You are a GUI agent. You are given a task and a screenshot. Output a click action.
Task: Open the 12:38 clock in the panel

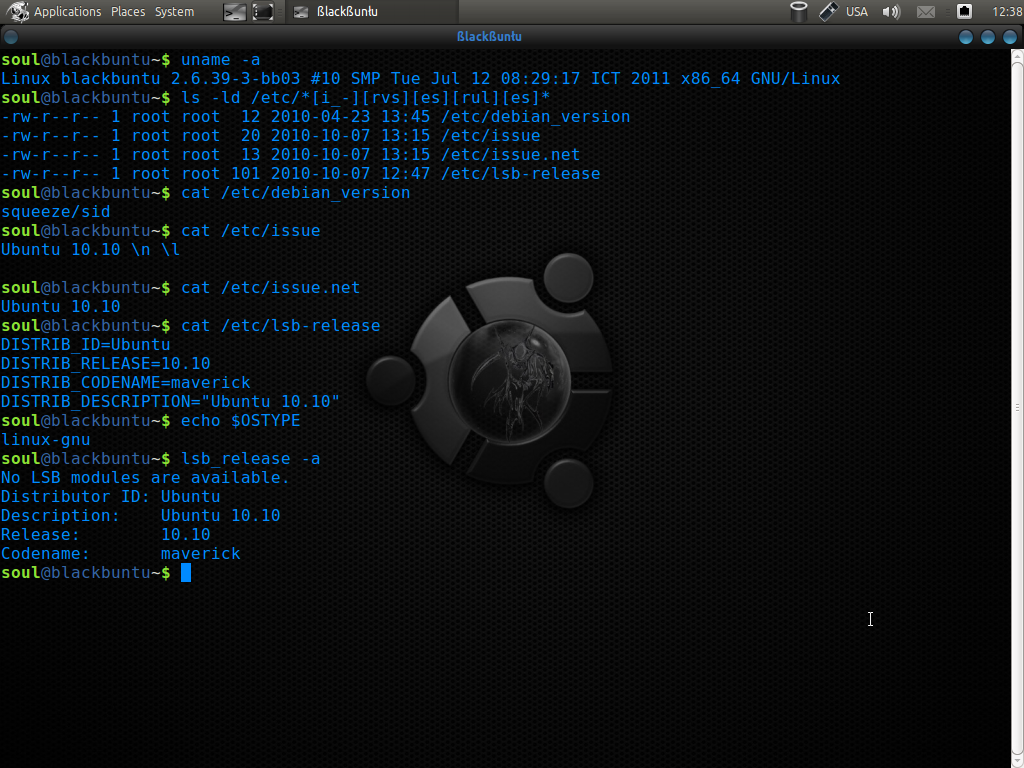point(1007,12)
